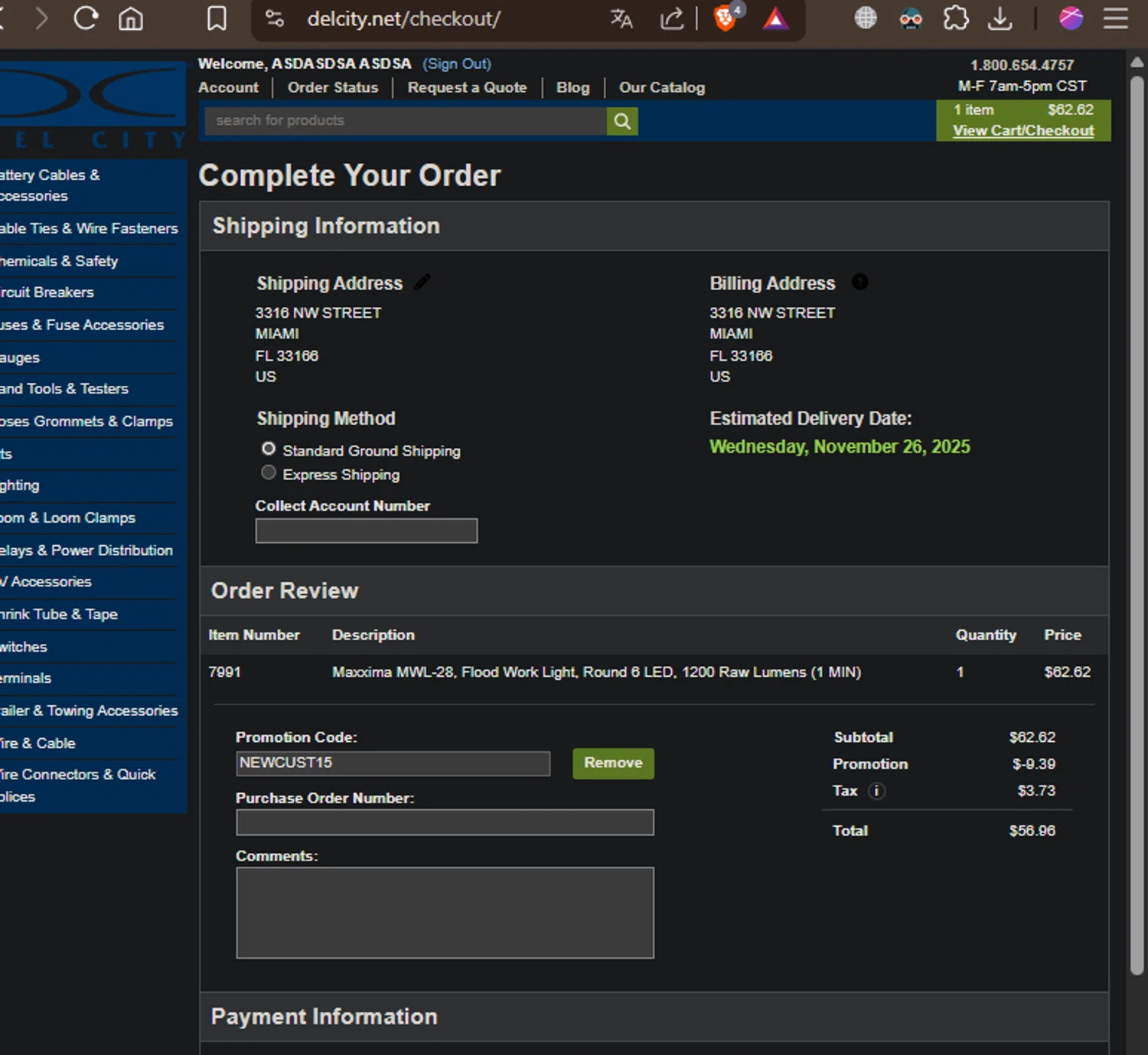Click the item number 7991
The image size is (1148, 1055).
point(224,672)
